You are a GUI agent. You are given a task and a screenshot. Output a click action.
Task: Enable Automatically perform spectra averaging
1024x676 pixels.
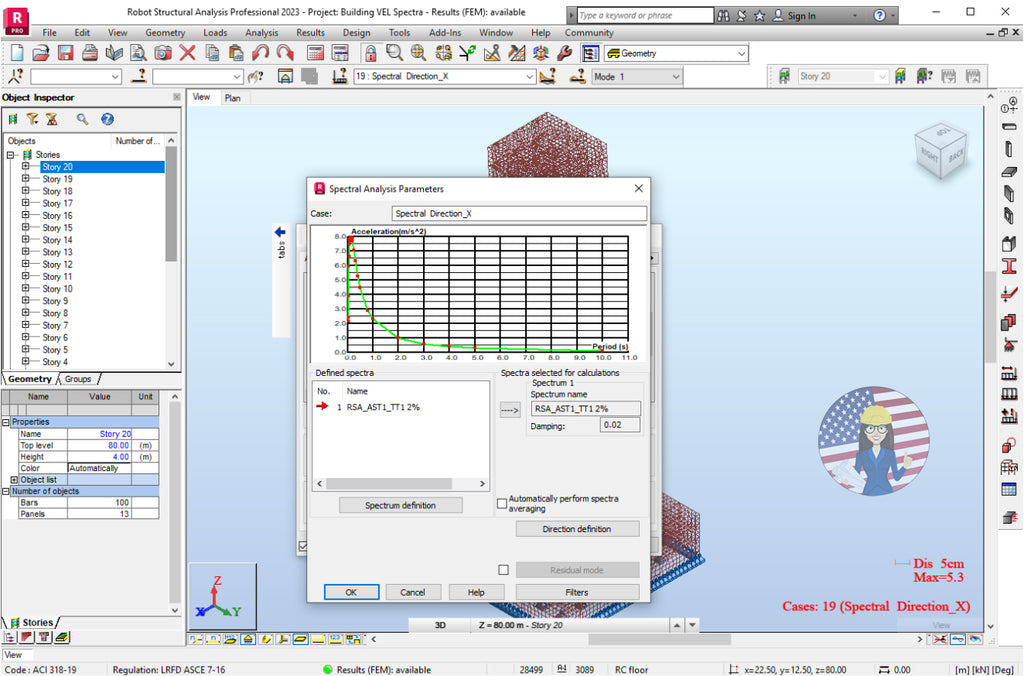pyautogui.click(x=502, y=504)
